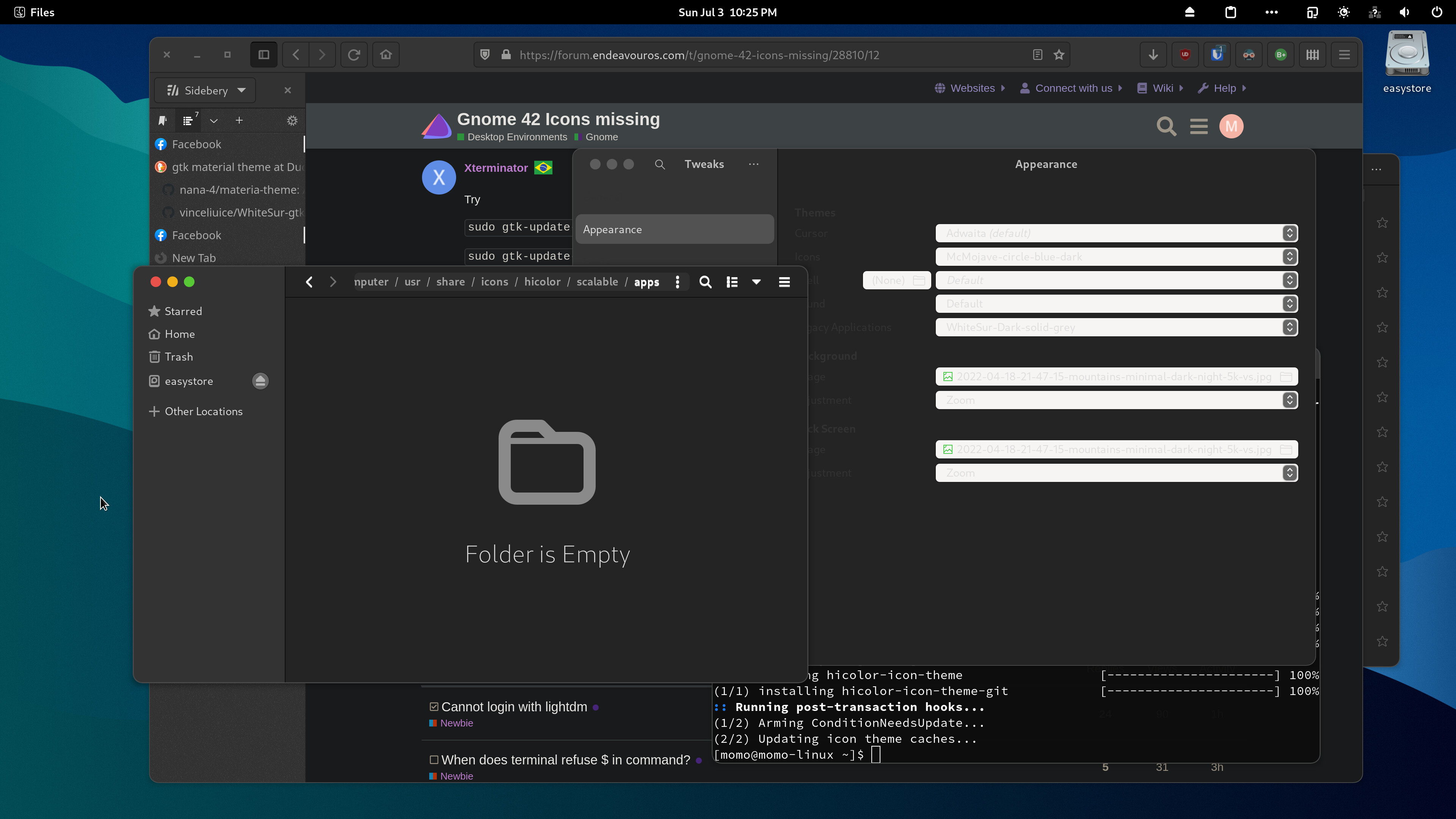Navigate to usr in path bar
Viewport: 1456px width, 819px height.
click(x=412, y=282)
